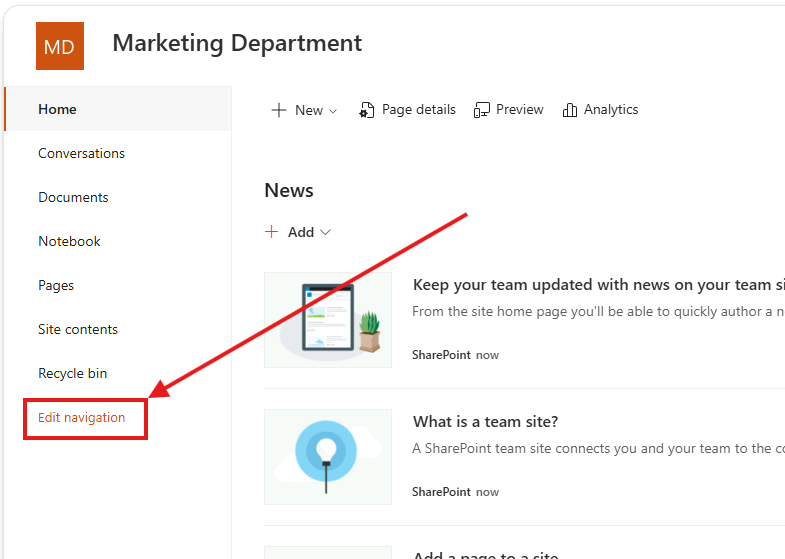
Task: Open Documents in the left navigation
Action: [73, 197]
